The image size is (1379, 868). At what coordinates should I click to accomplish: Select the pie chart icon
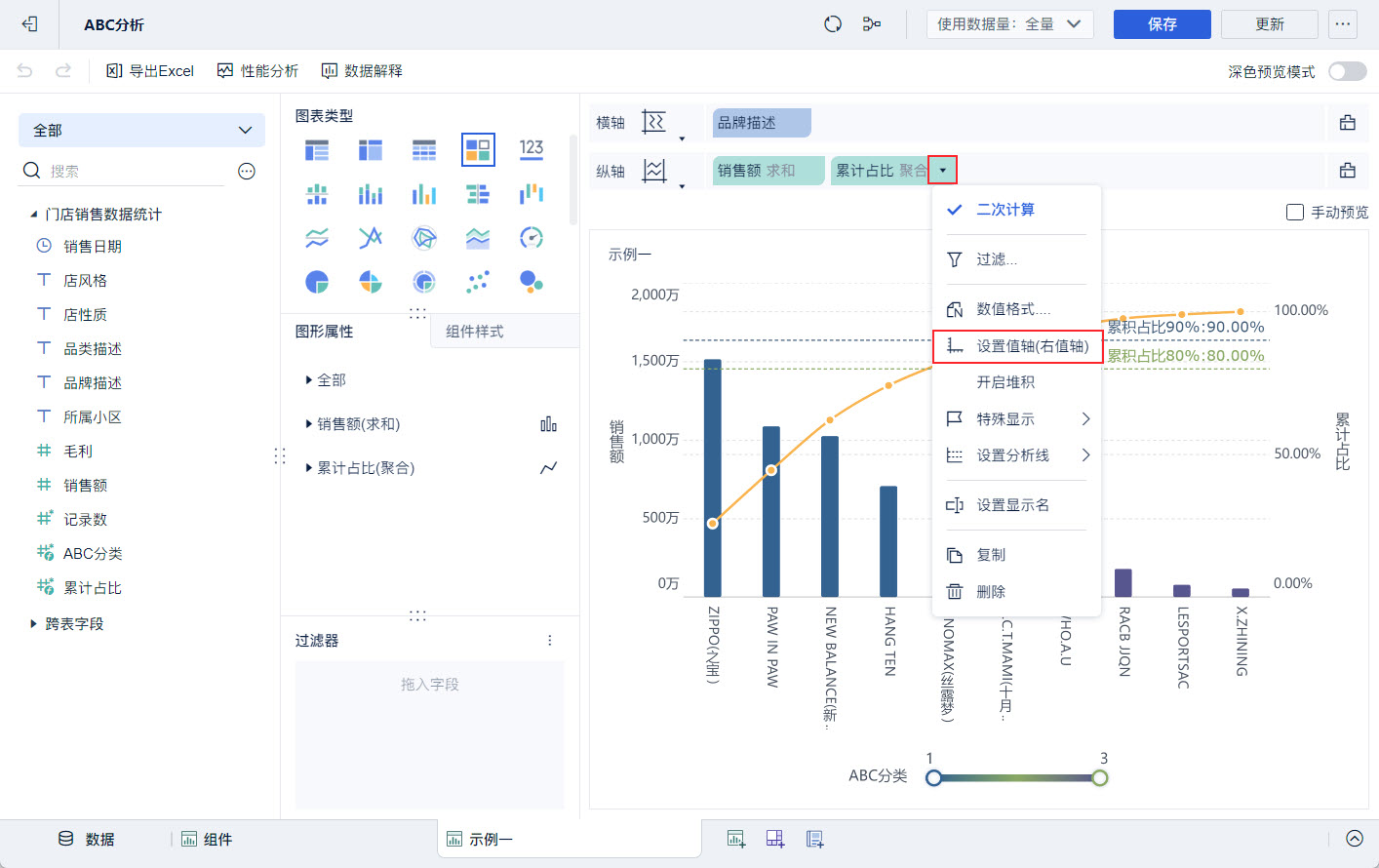point(317,282)
